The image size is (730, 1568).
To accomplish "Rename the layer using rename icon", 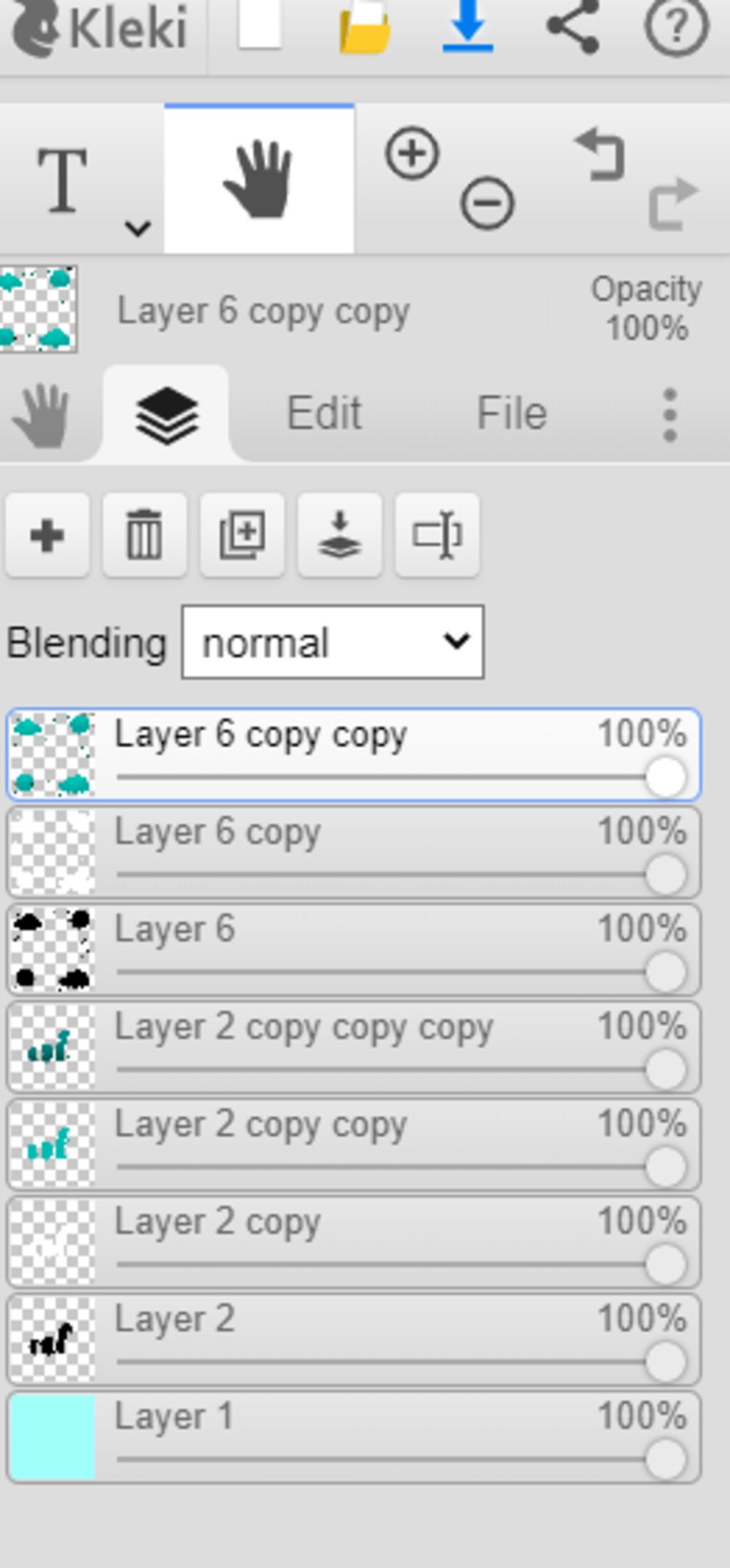I will coord(438,535).
